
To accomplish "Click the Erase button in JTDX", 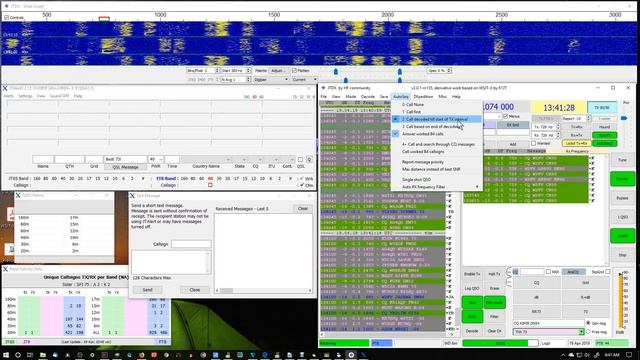I will [494, 288].
